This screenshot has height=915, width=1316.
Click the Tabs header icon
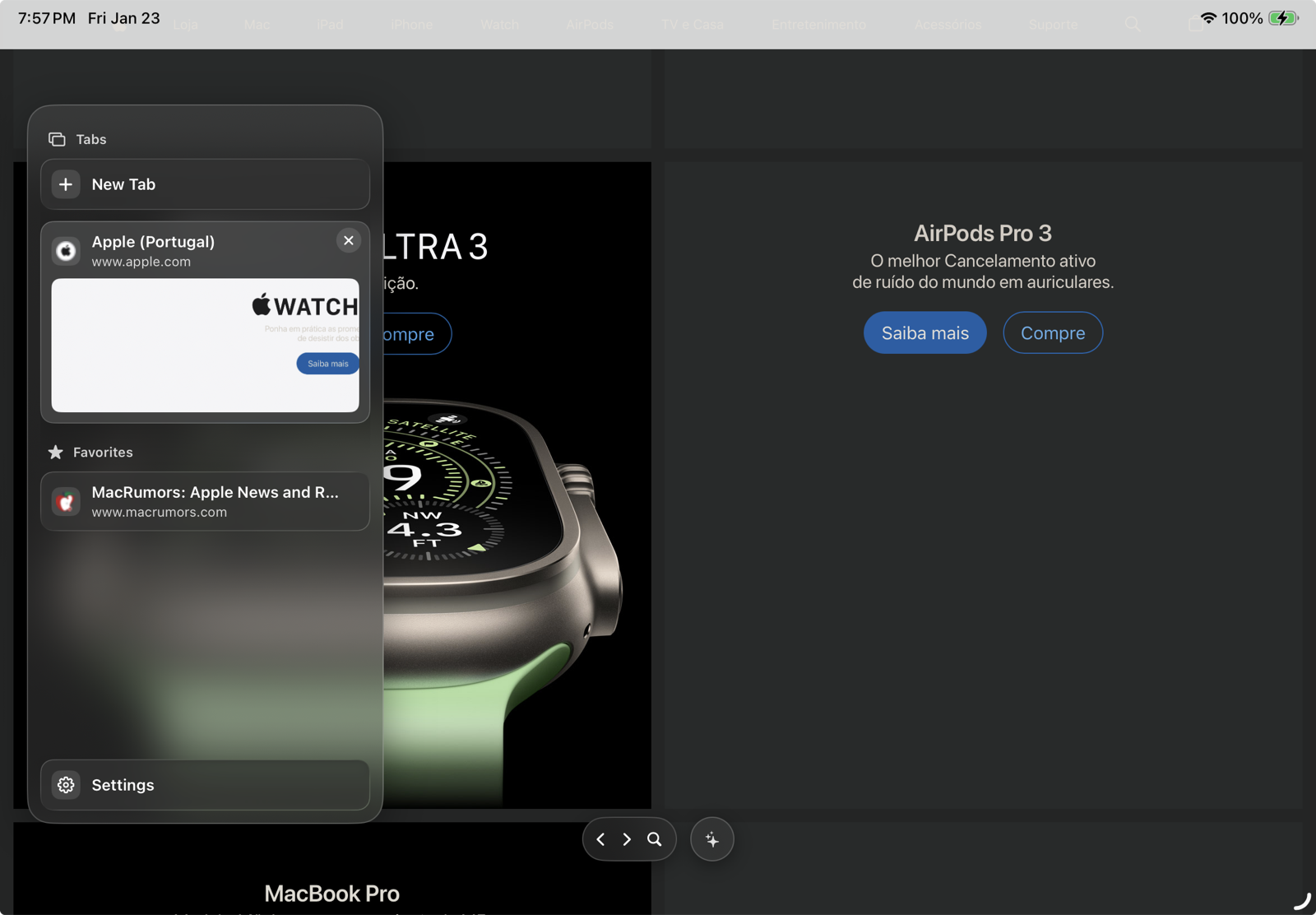coord(57,139)
